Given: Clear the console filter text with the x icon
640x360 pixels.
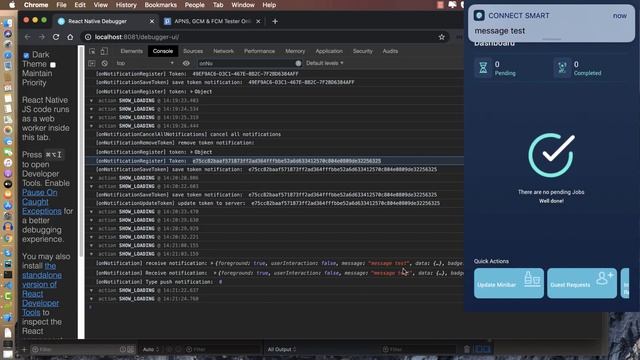Looking at the screenshot, I should pyautogui.click(x=298, y=63).
